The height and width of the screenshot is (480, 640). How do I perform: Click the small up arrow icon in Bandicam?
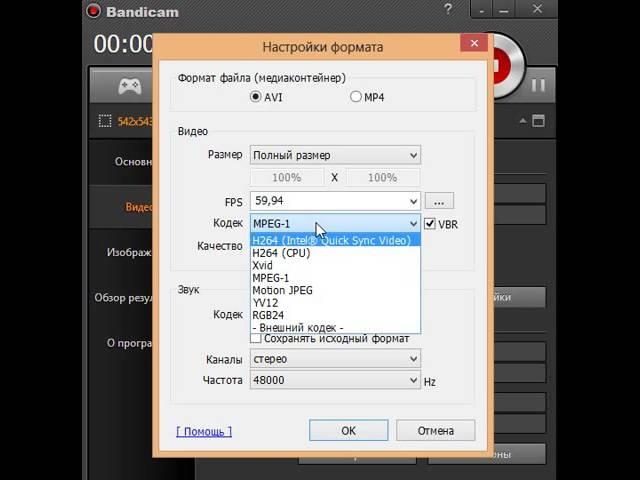point(523,121)
